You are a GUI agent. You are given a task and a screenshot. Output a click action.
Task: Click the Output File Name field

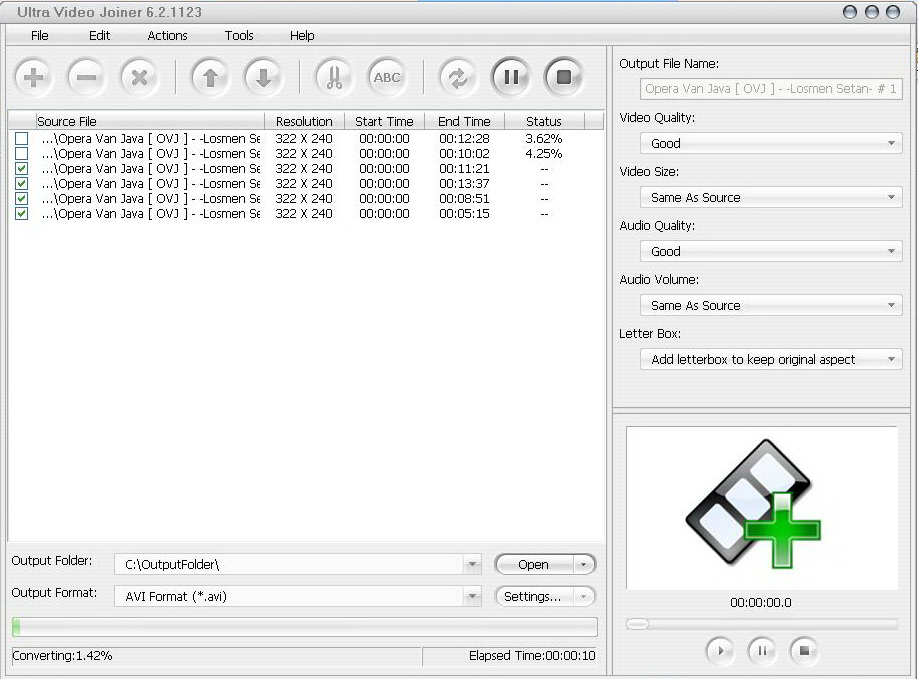[x=771, y=89]
